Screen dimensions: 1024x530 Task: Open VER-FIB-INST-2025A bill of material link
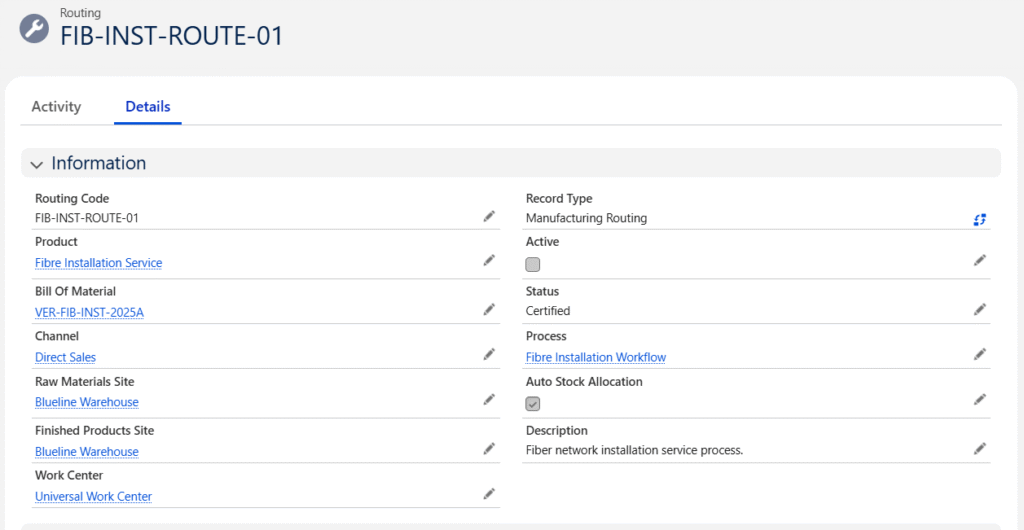pos(89,312)
